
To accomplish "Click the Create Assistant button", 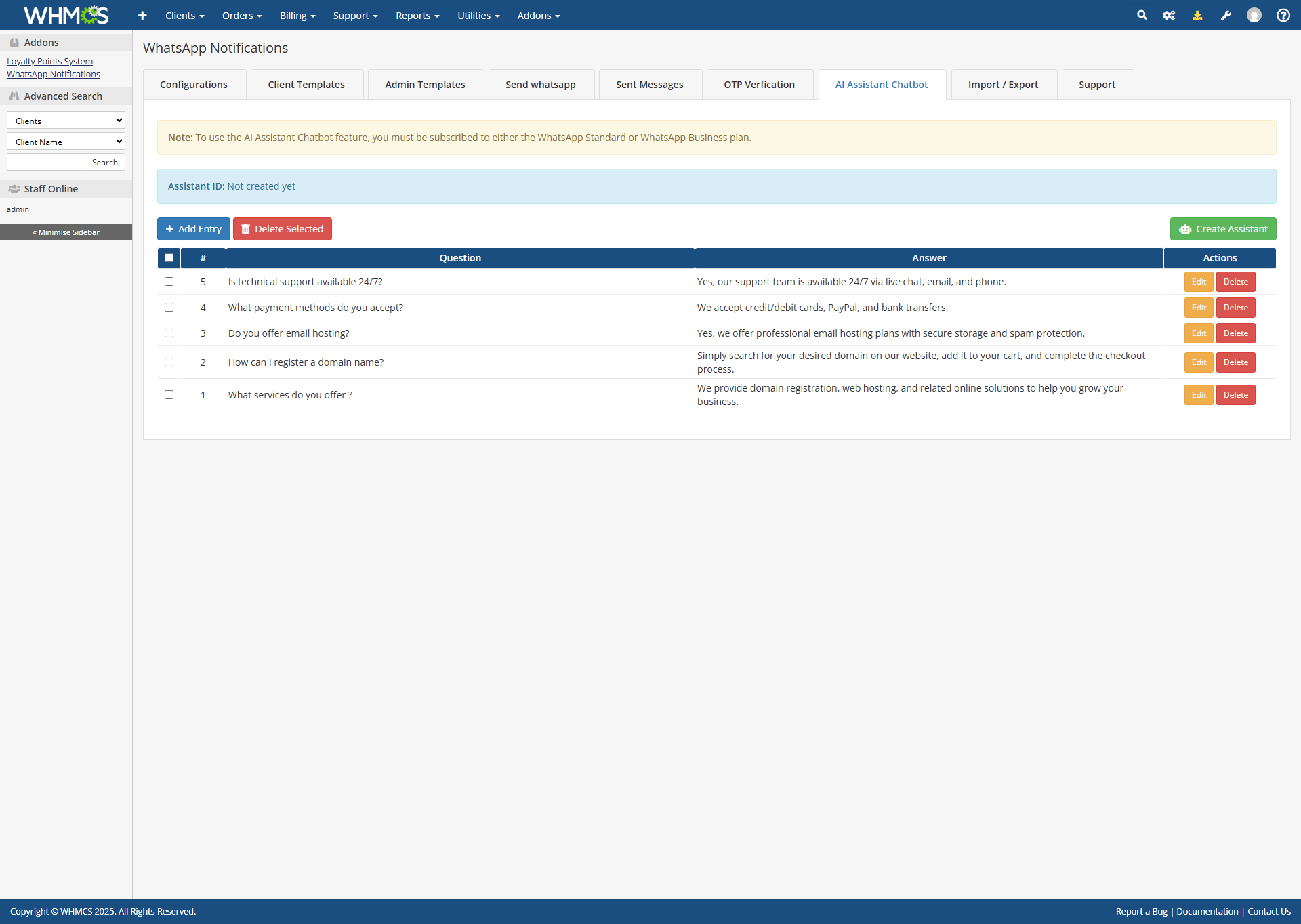I will 1222,229.
